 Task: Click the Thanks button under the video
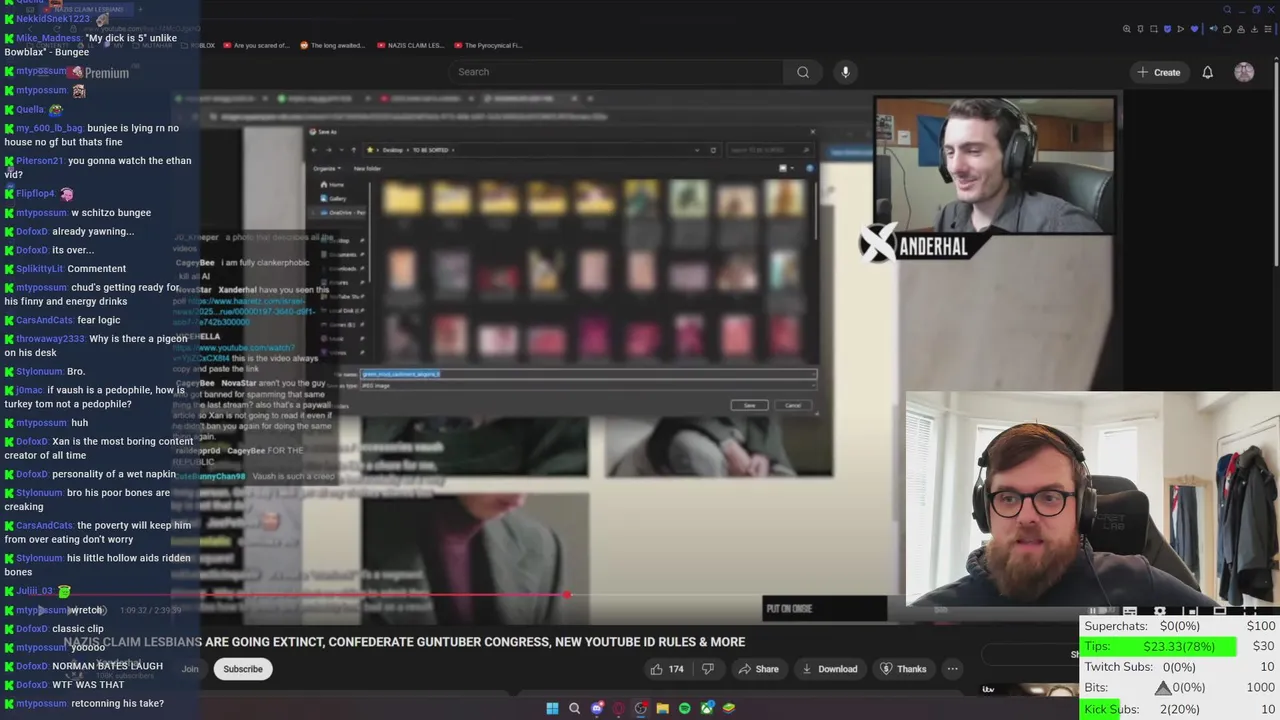[903, 669]
